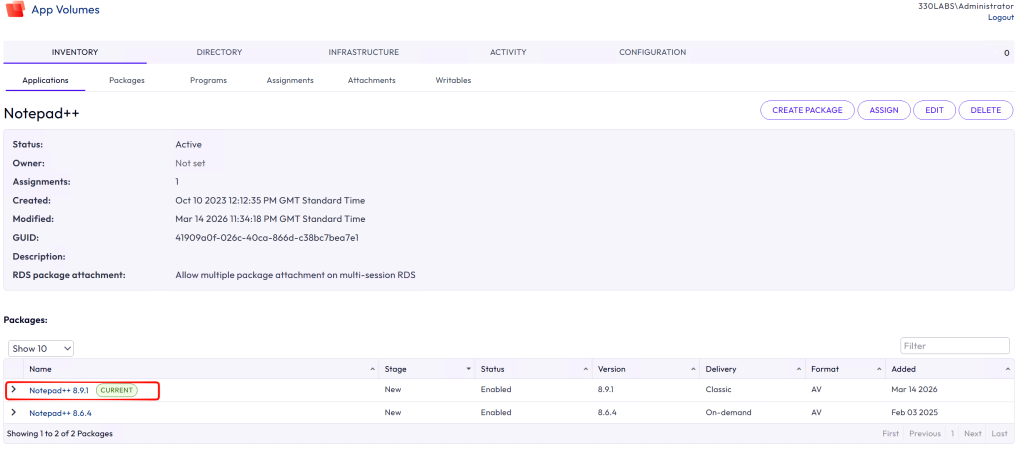The height and width of the screenshot is (457, 1024).
Task: Switch to the Applications sub-tab
Action: 45,80
